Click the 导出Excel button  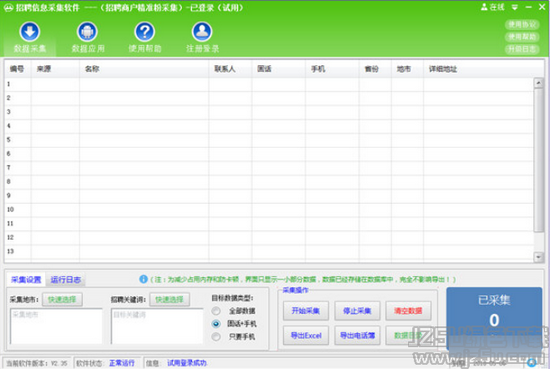point(306,336)
